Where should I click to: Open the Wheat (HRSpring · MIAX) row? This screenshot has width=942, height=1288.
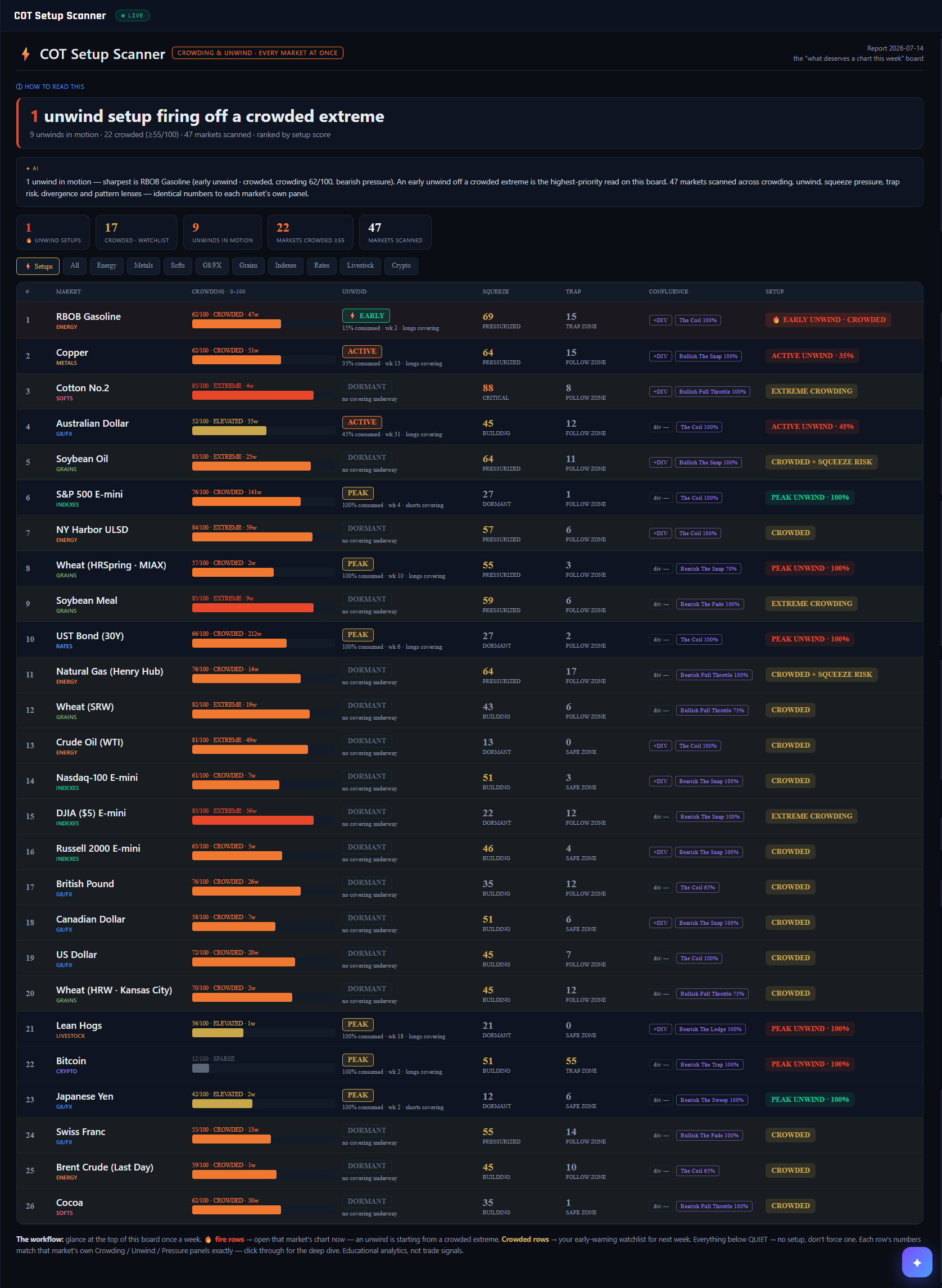tap(470, 569)
